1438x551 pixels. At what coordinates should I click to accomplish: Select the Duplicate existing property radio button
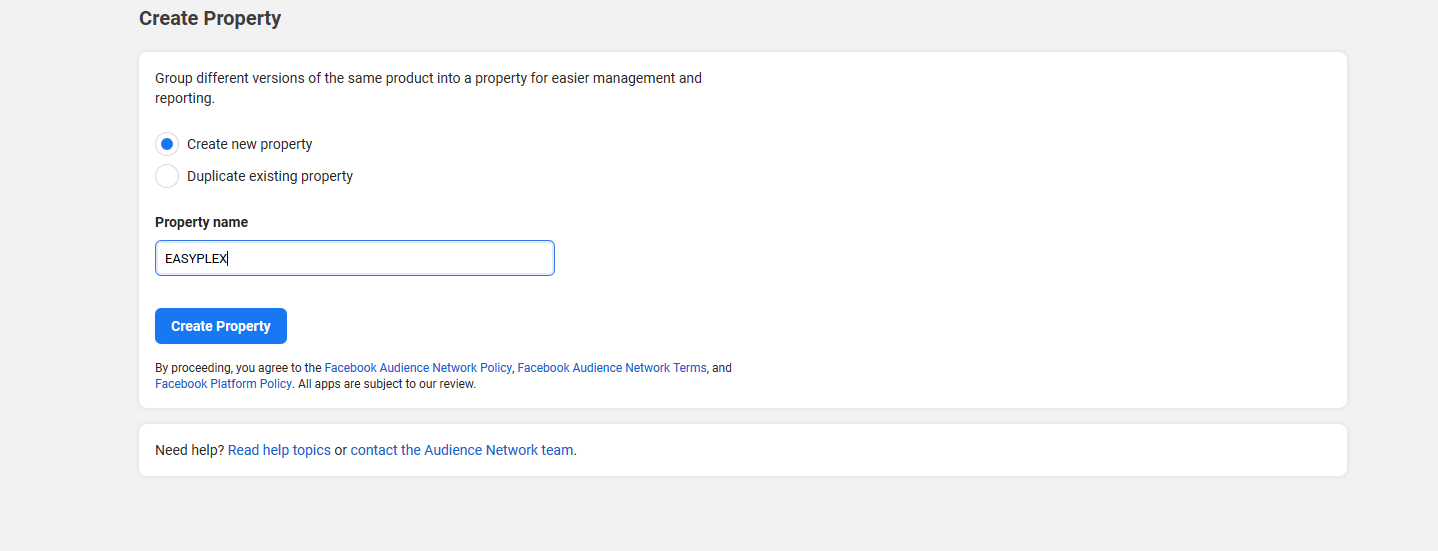[x=167, y=176]
